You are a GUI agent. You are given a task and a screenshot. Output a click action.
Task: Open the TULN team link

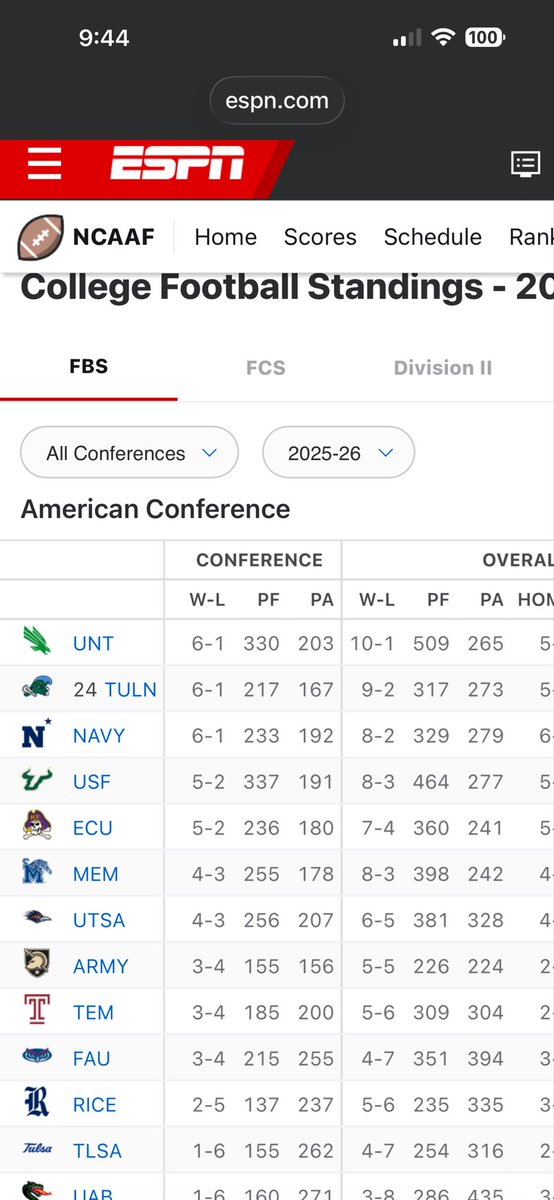pyautogui.click(x=131, y=689)
